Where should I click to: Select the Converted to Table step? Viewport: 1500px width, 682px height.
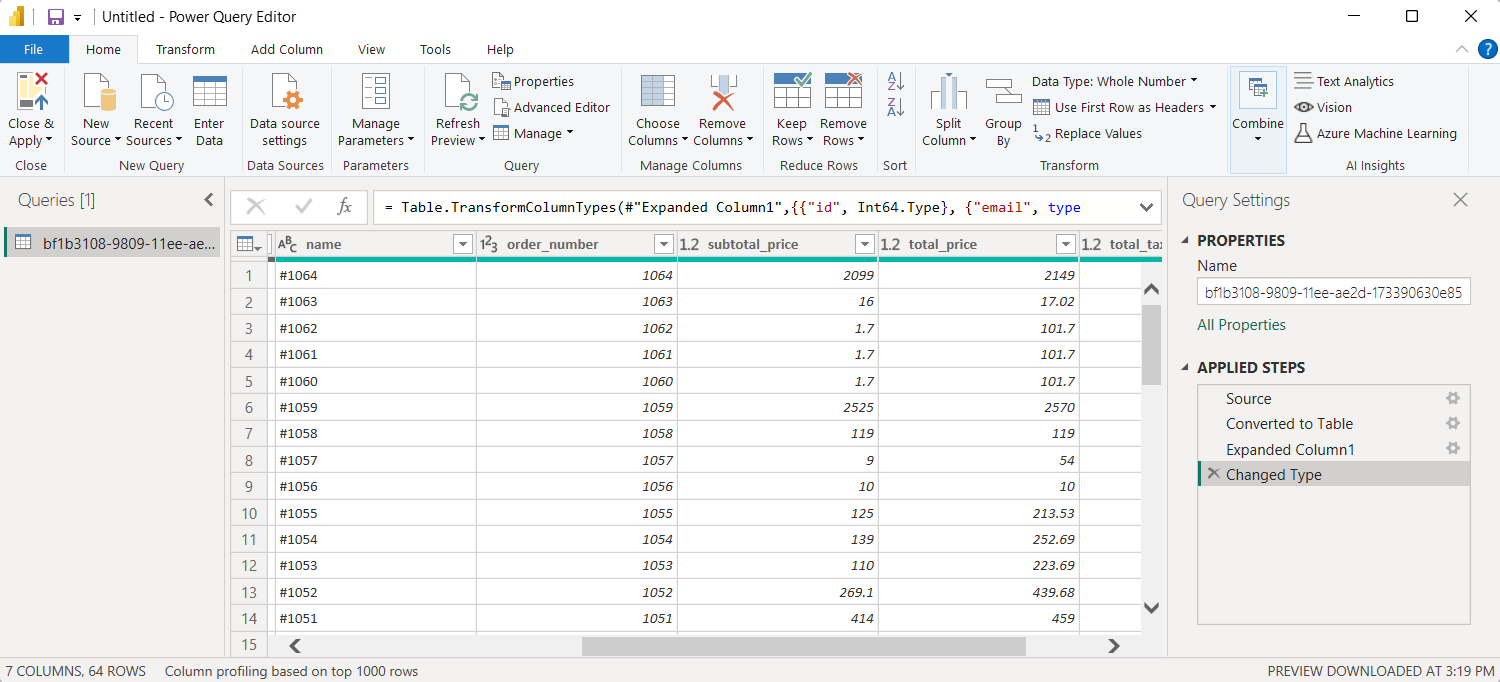pyautogui.click(x=1334, y=423)
